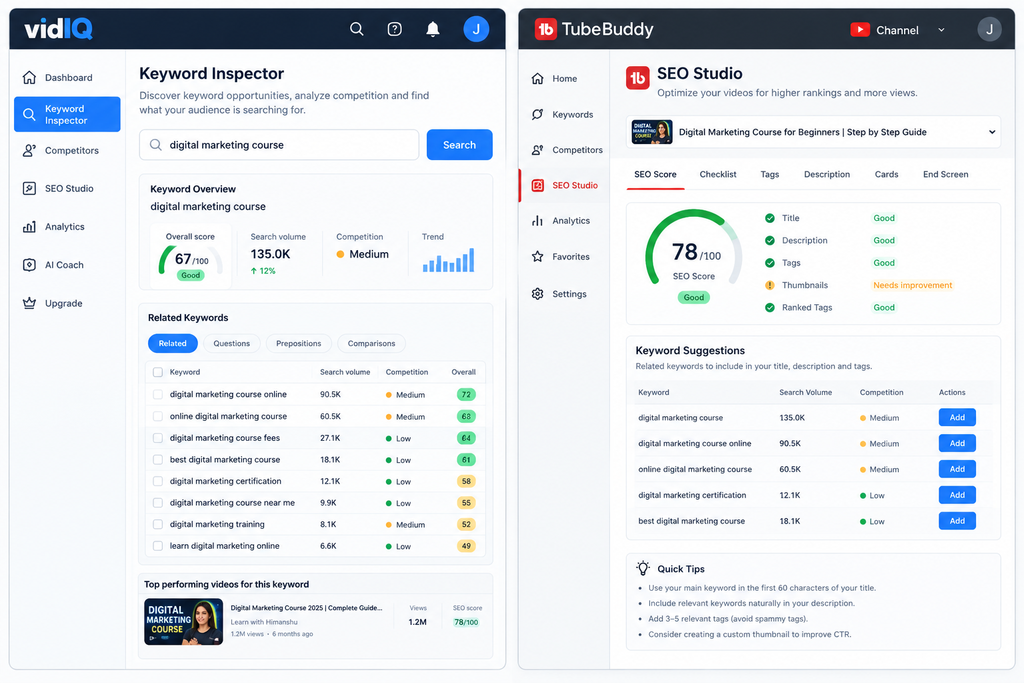
Task: Check the 'online digital marketing course' row in vidIQ
Action: (157, 416)
